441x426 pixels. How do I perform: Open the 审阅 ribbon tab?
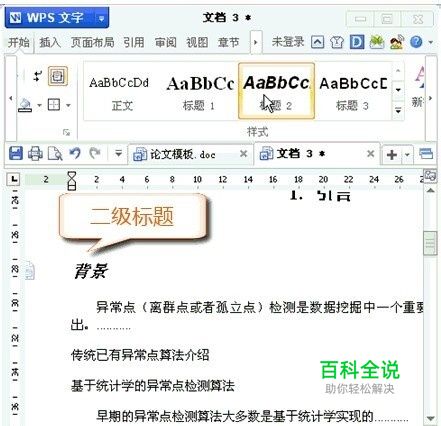(166, 43)
